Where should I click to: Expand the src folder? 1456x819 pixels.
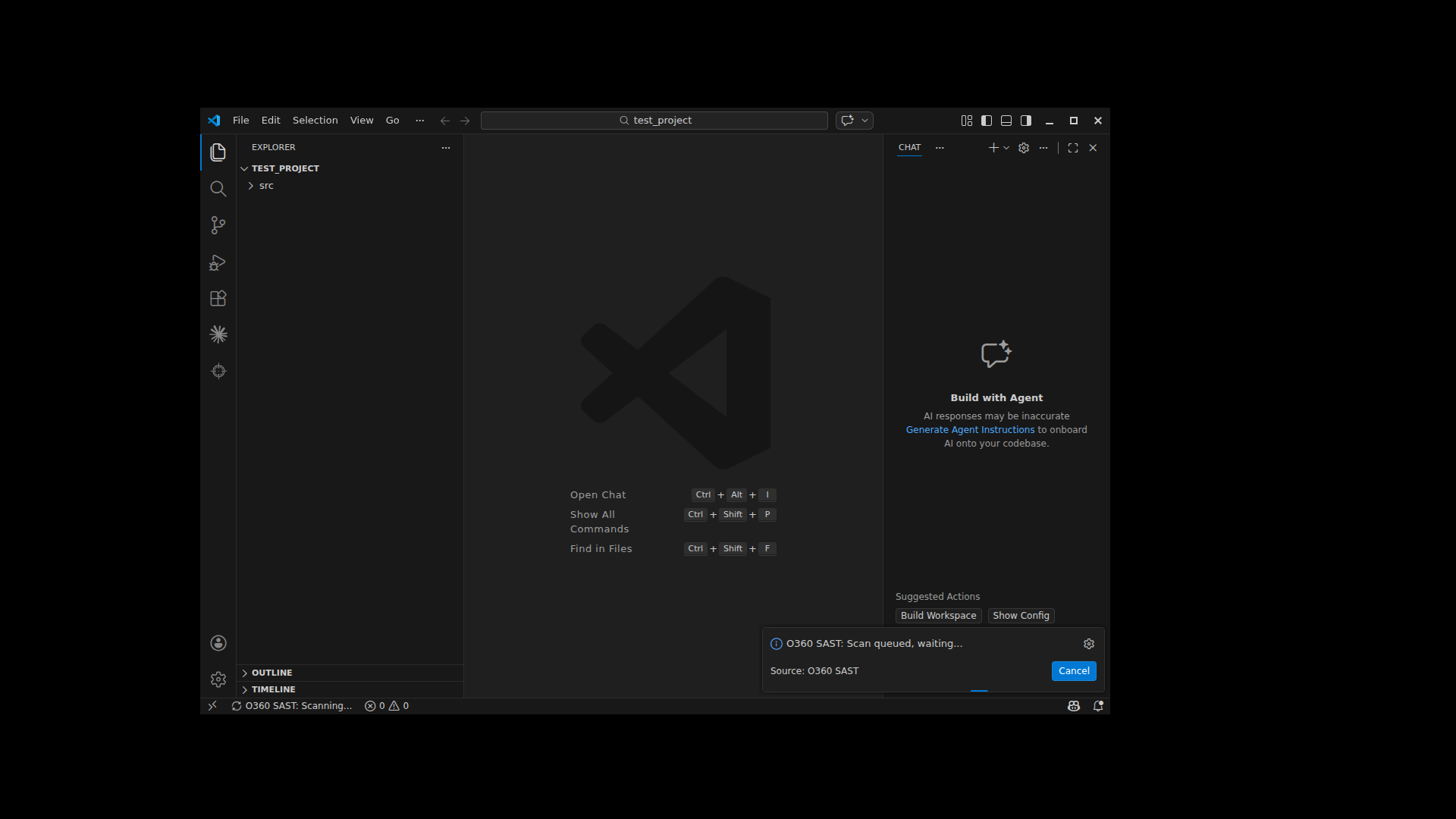[266, 186]
